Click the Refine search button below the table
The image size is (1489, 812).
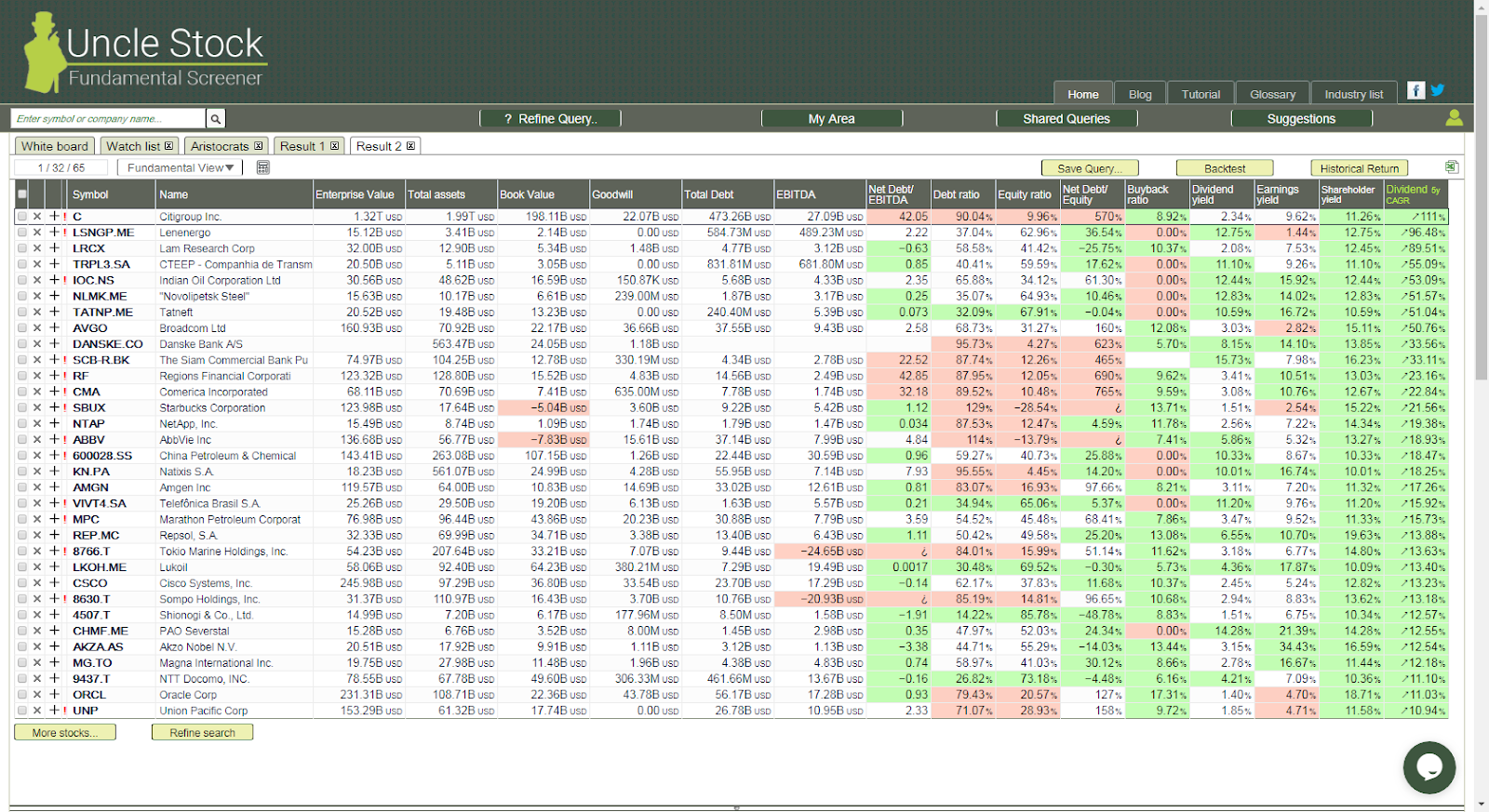click(x=202, y=733)
